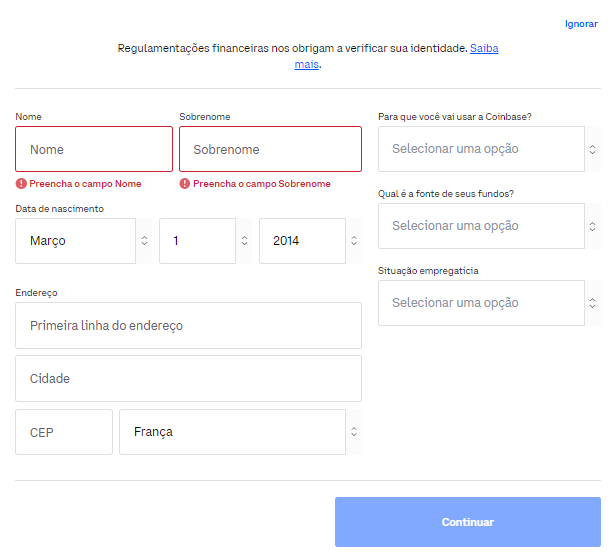Viewport: 612px width, 560px height.
Task: Click the birth year chevron arrows
Action: 353,241
